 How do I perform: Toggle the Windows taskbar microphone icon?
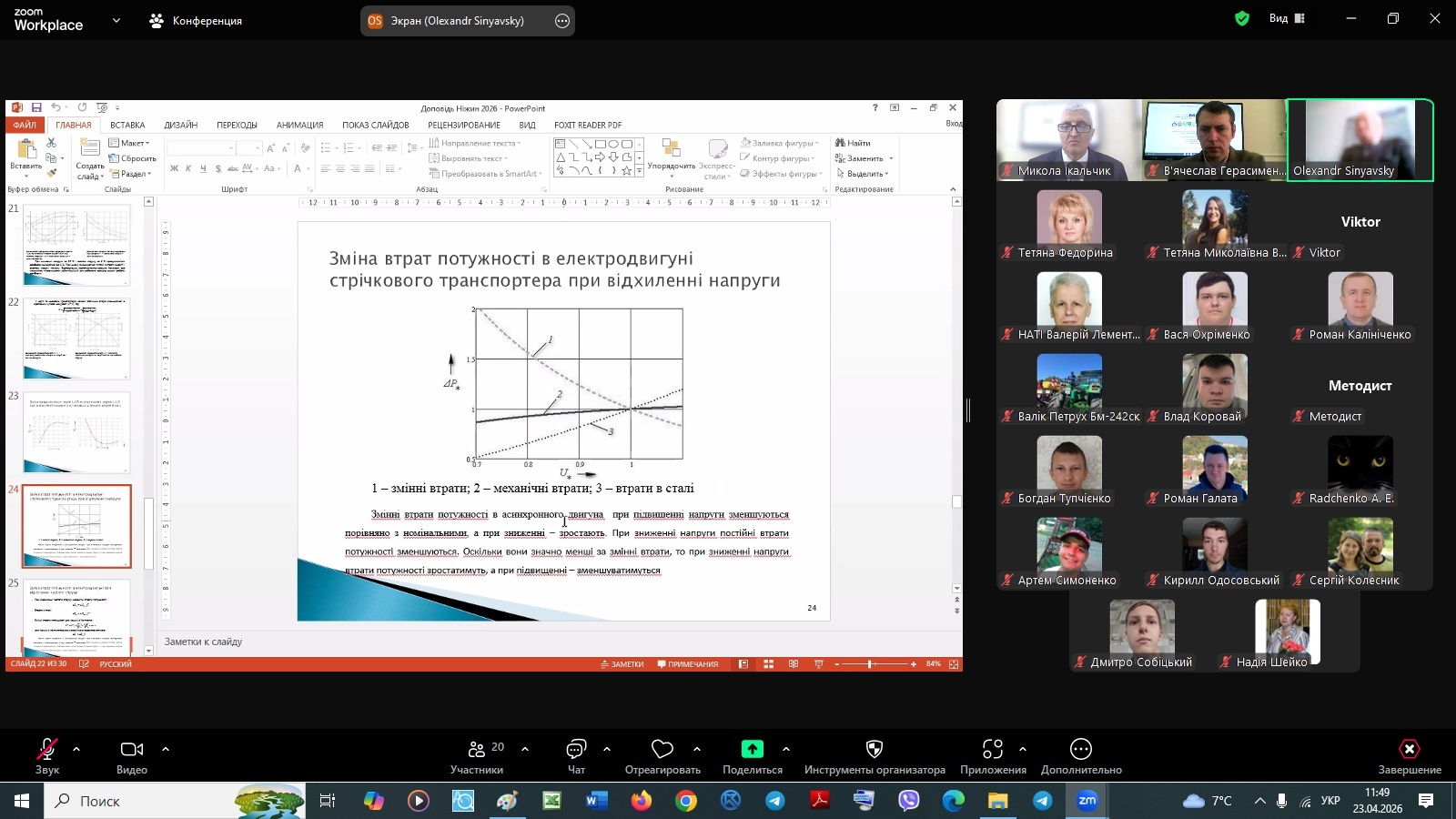[1281, 801]
